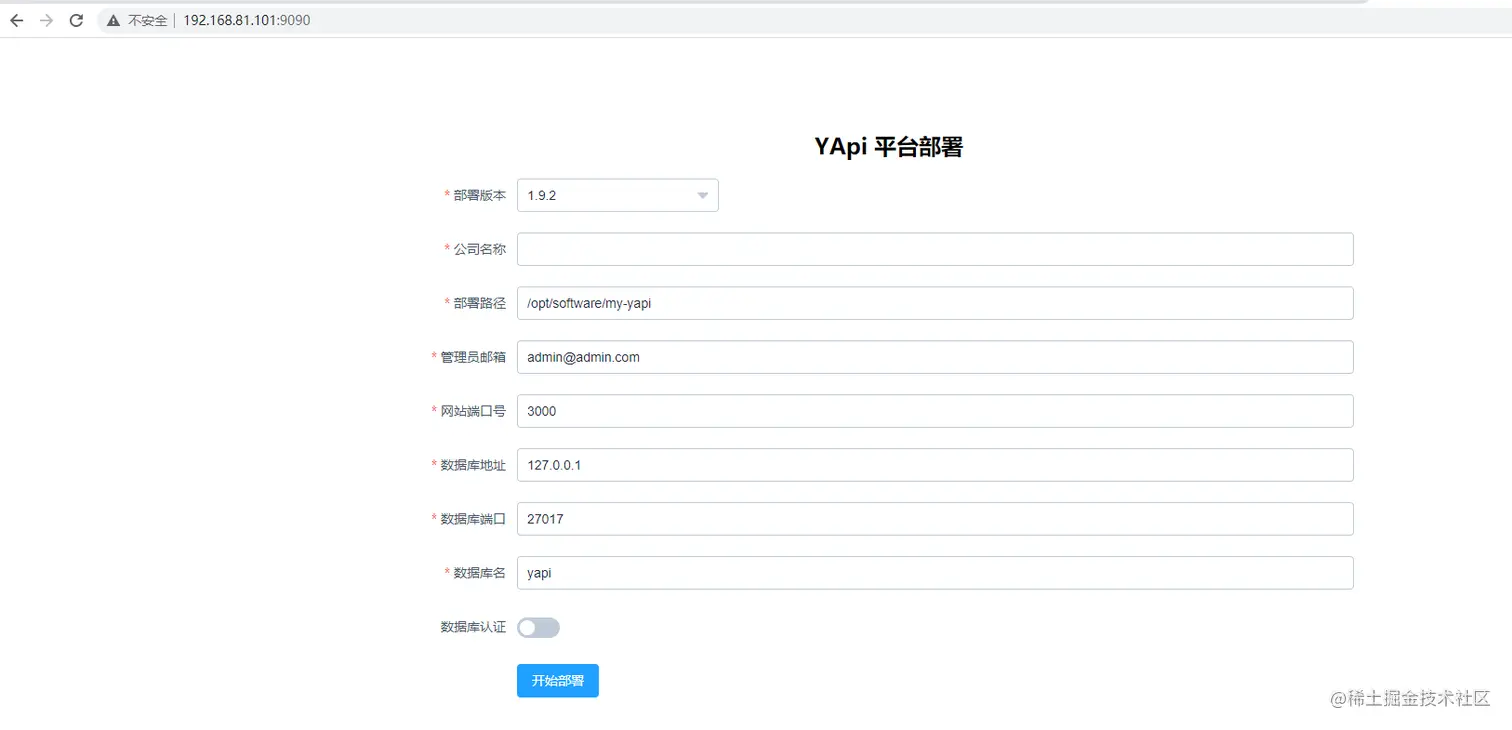Click the 开始部署 button
1512x730 pixels.
557,680
